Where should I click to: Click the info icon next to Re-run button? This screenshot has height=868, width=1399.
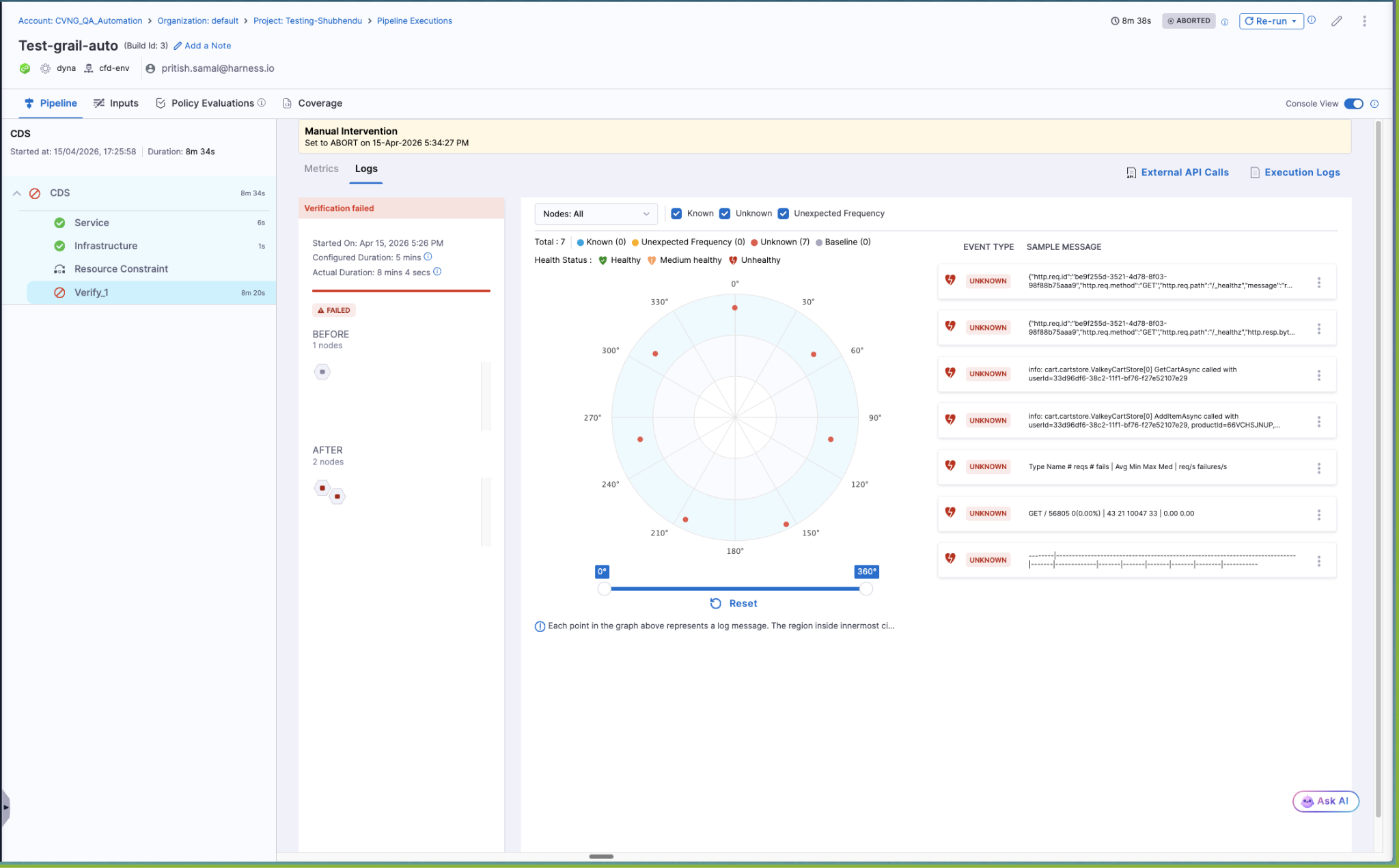tap(1312, 20)
